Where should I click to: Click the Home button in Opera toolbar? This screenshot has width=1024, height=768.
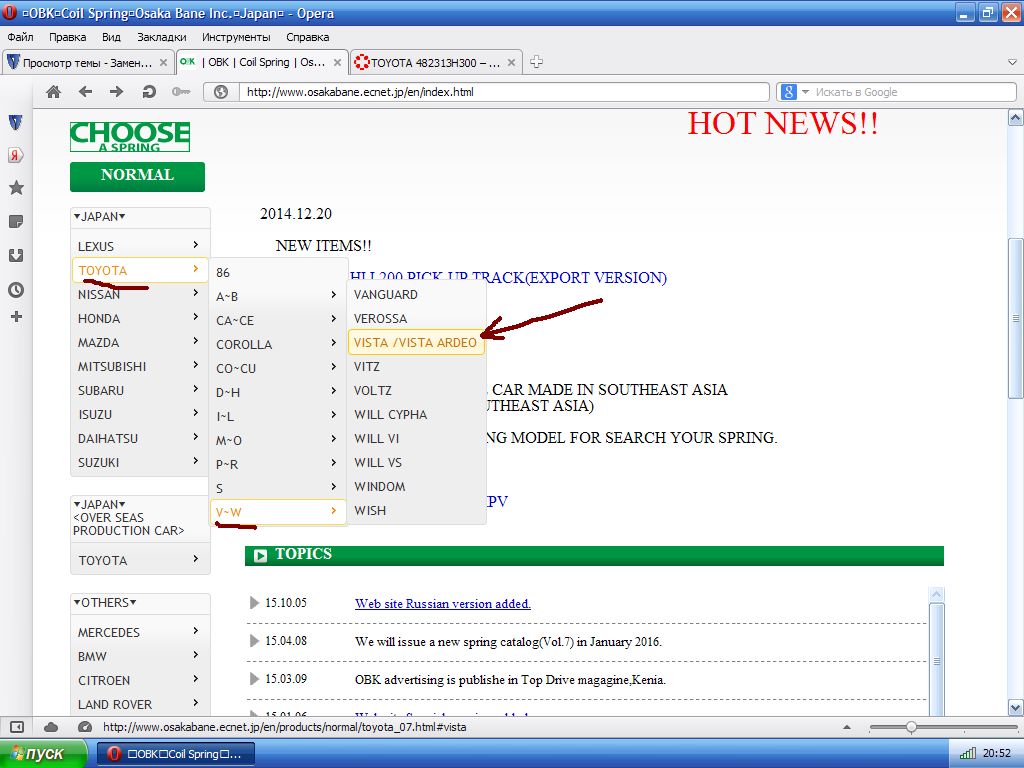53,92
